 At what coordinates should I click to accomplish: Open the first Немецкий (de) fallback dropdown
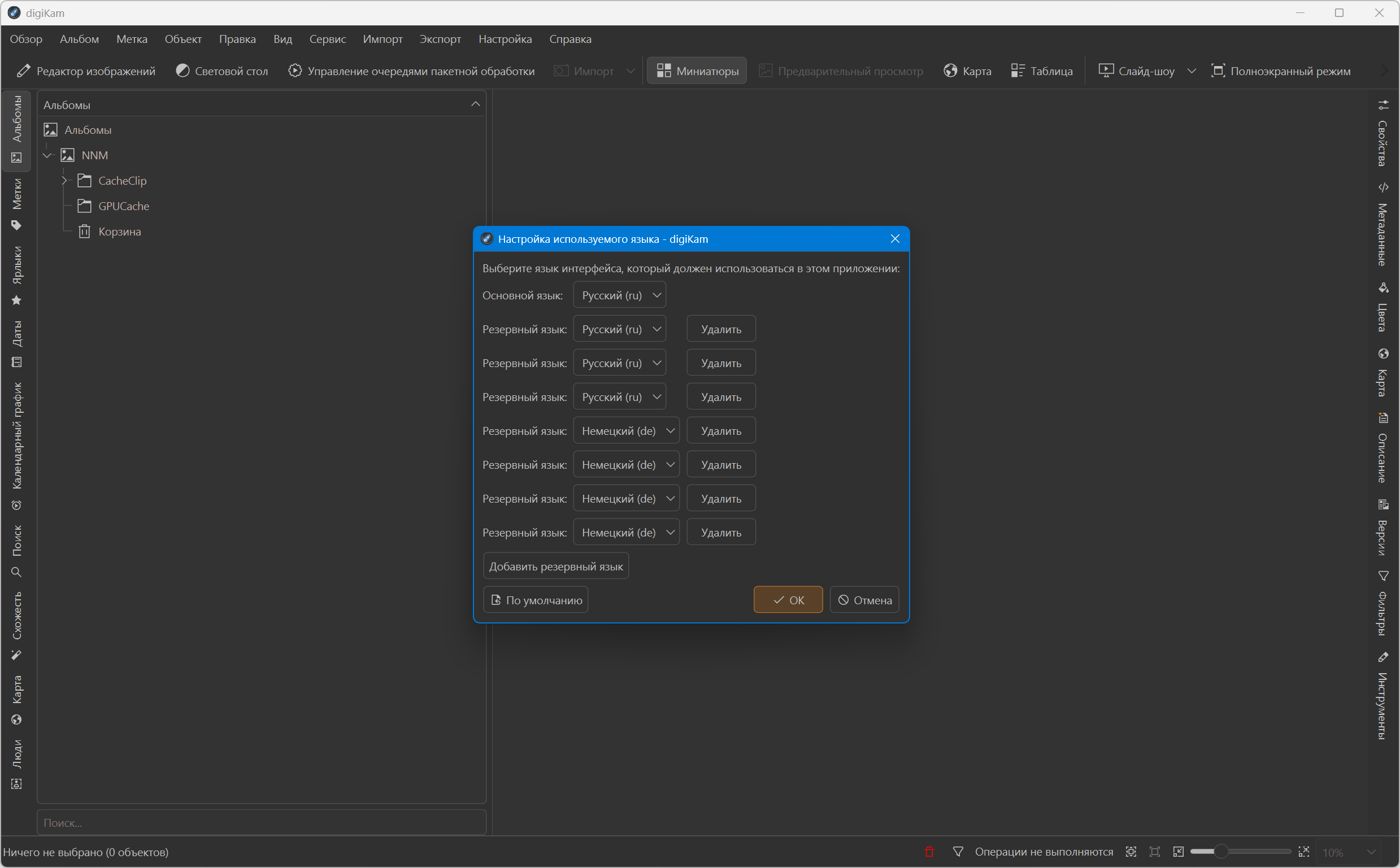point(626,430)
